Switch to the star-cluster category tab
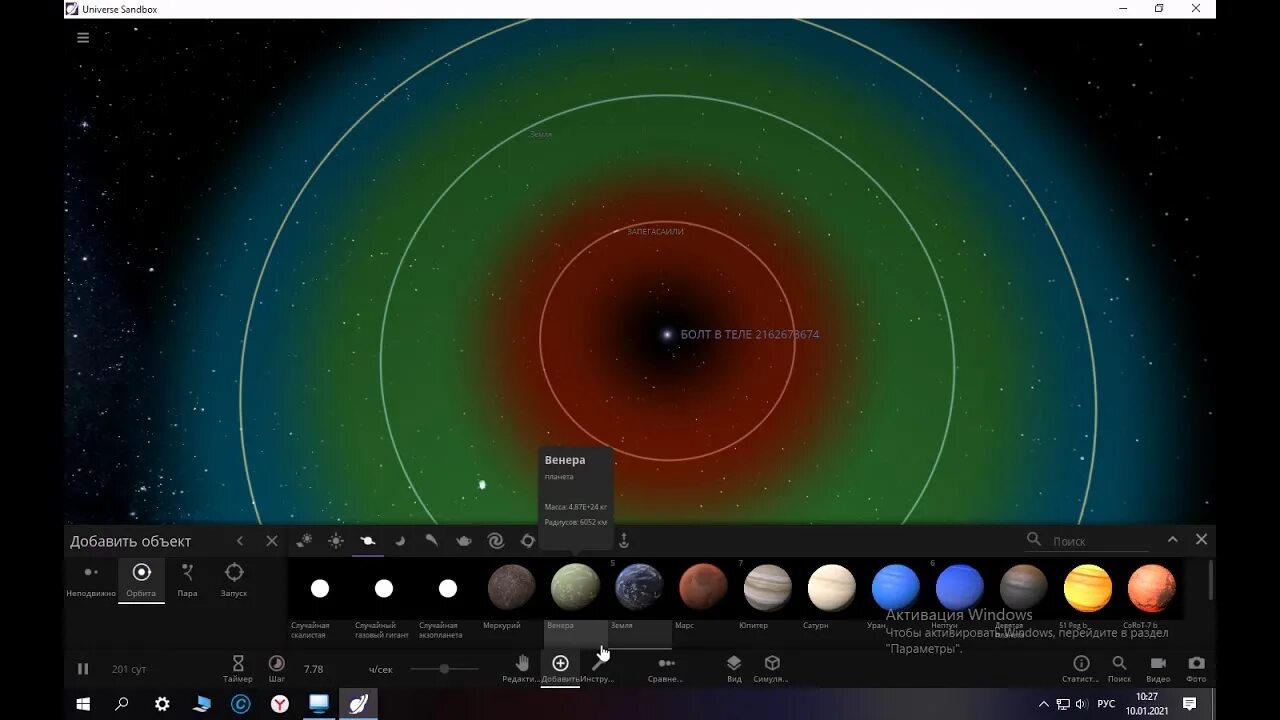 304,541
